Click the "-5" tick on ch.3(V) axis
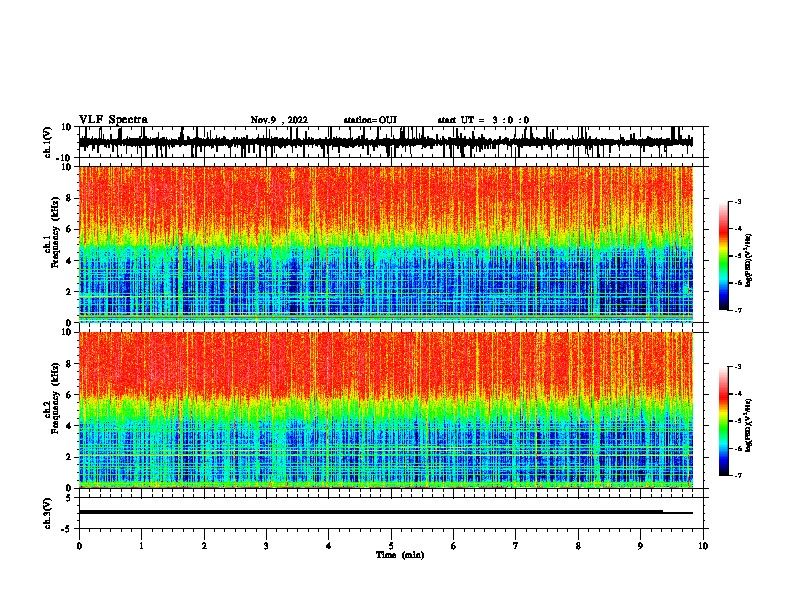The image size is (792, 612). [68, 529]
